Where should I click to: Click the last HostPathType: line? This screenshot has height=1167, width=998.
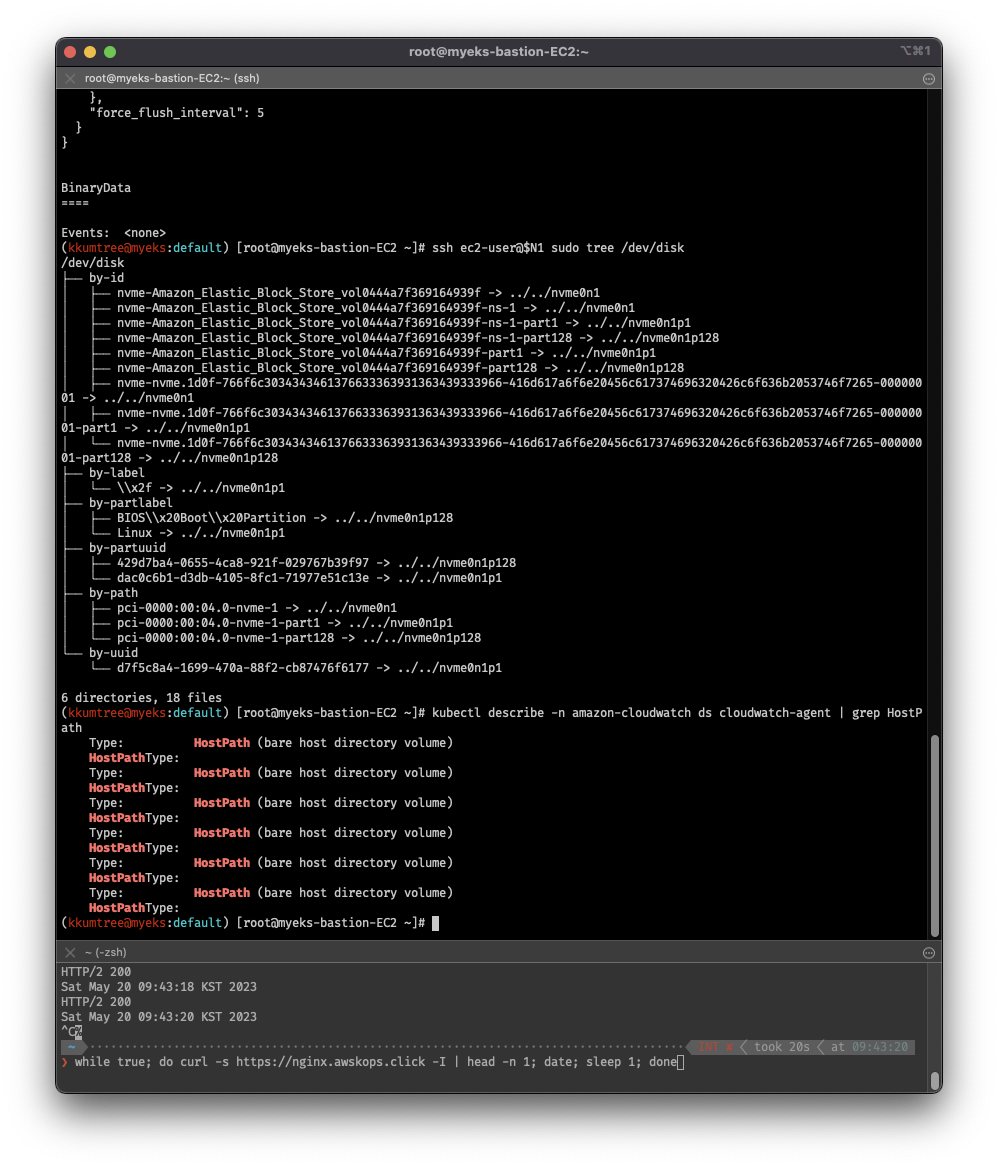tap(134, 908)
